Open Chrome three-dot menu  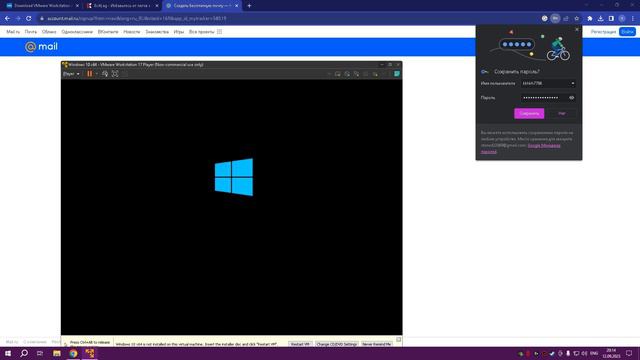[633, 18]
